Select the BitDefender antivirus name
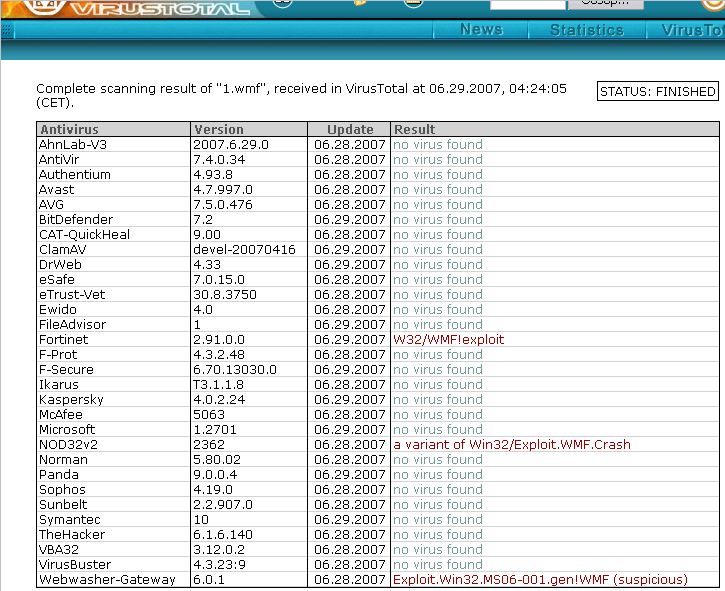725x591 pixels. (76, 219)
